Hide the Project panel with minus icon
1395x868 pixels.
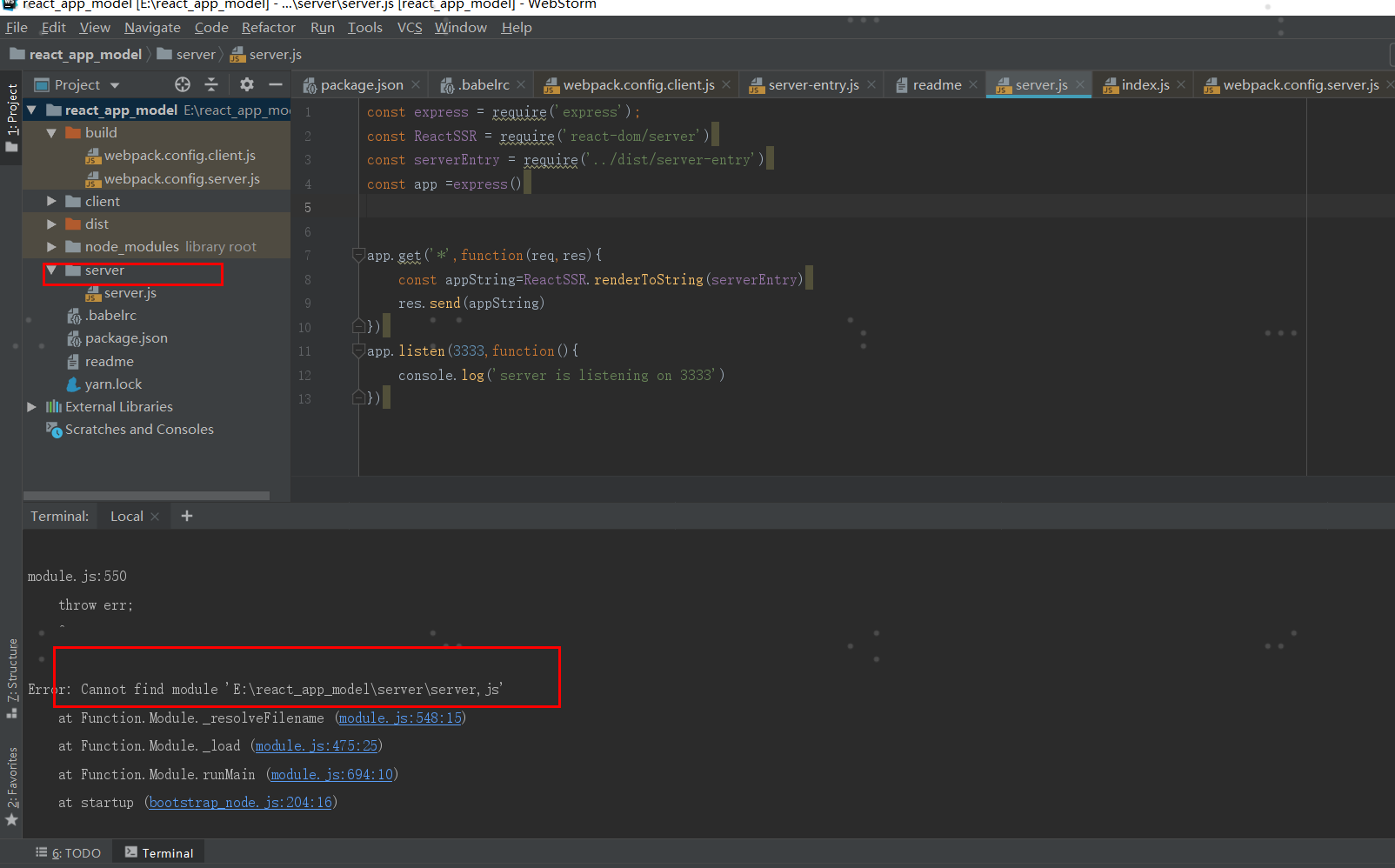point(276,84)
